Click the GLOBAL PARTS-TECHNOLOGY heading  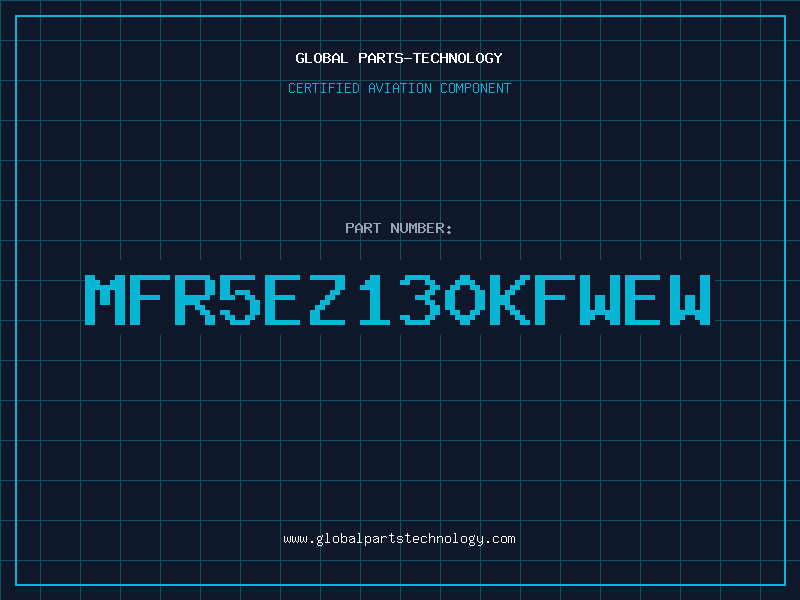pos(399,58)
